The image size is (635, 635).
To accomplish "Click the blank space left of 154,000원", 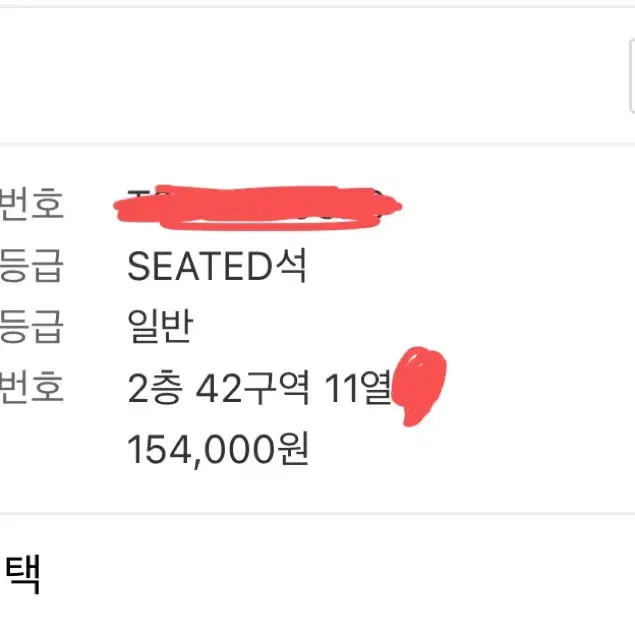I will click(x=60, y=450).
